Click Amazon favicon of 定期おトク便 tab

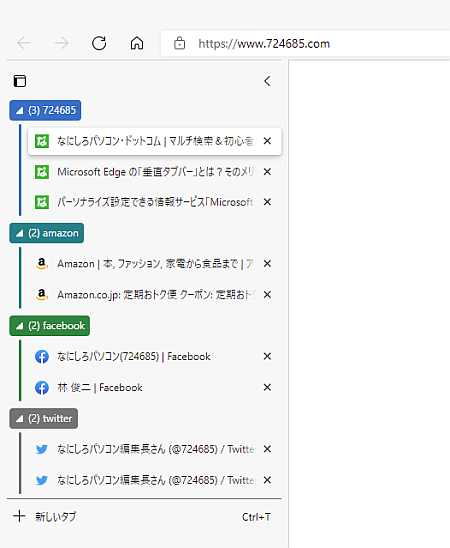point(42,295)
